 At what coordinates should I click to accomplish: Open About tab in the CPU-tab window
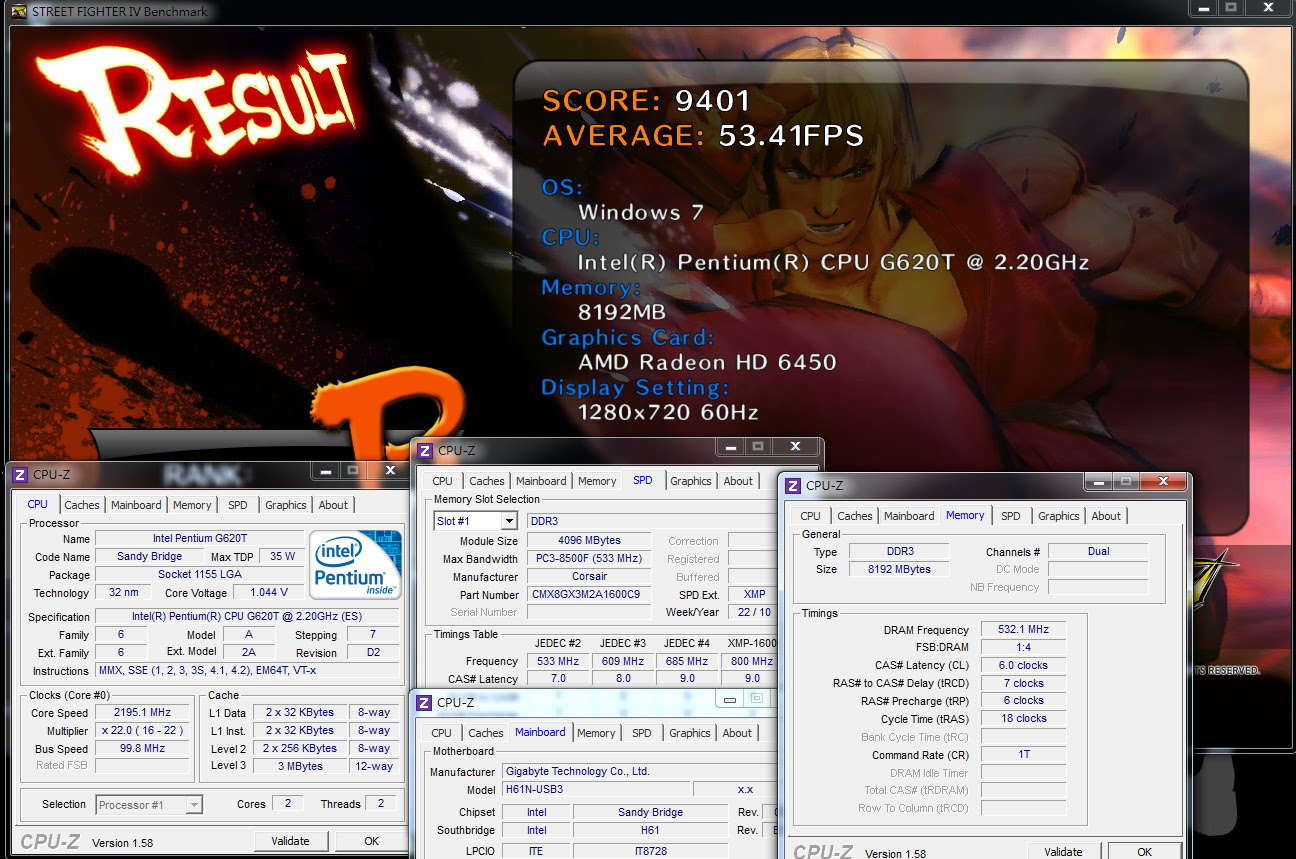[333, 505]
